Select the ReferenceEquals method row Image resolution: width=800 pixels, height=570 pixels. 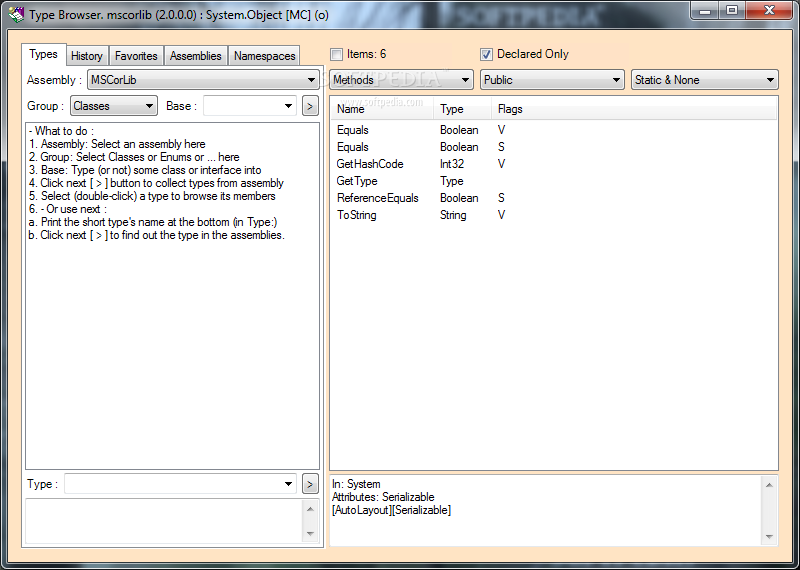554,198
